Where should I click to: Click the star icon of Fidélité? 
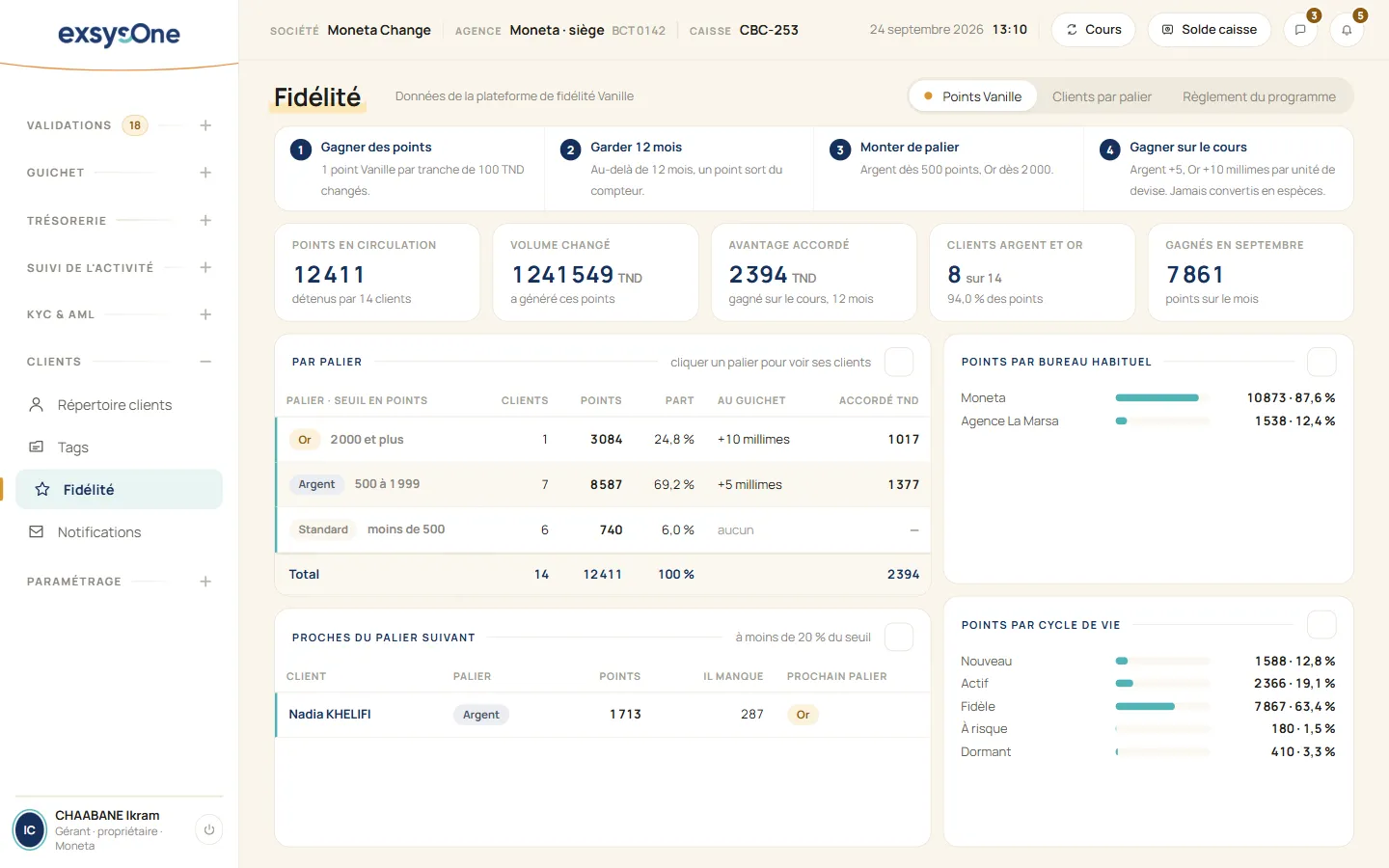(x=42, y=490)
